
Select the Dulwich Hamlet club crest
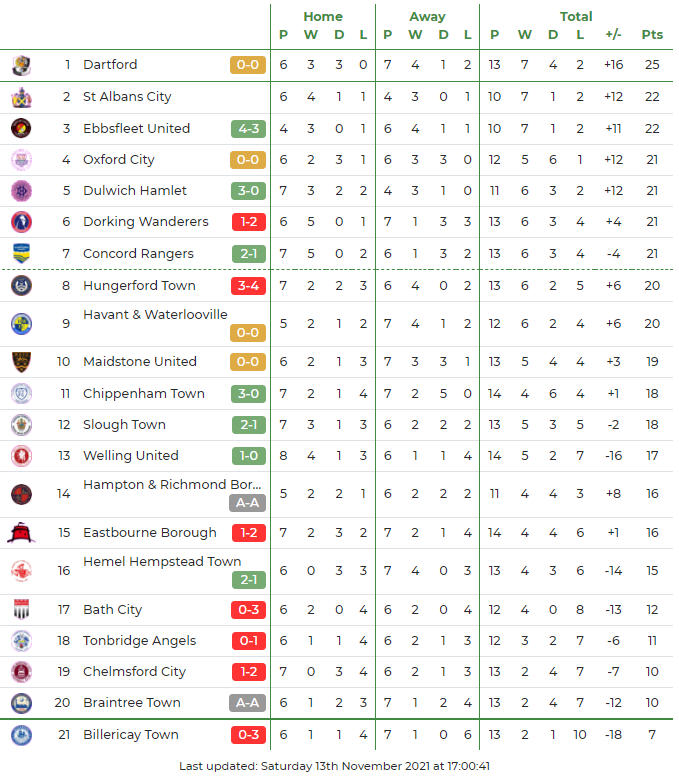21,191
